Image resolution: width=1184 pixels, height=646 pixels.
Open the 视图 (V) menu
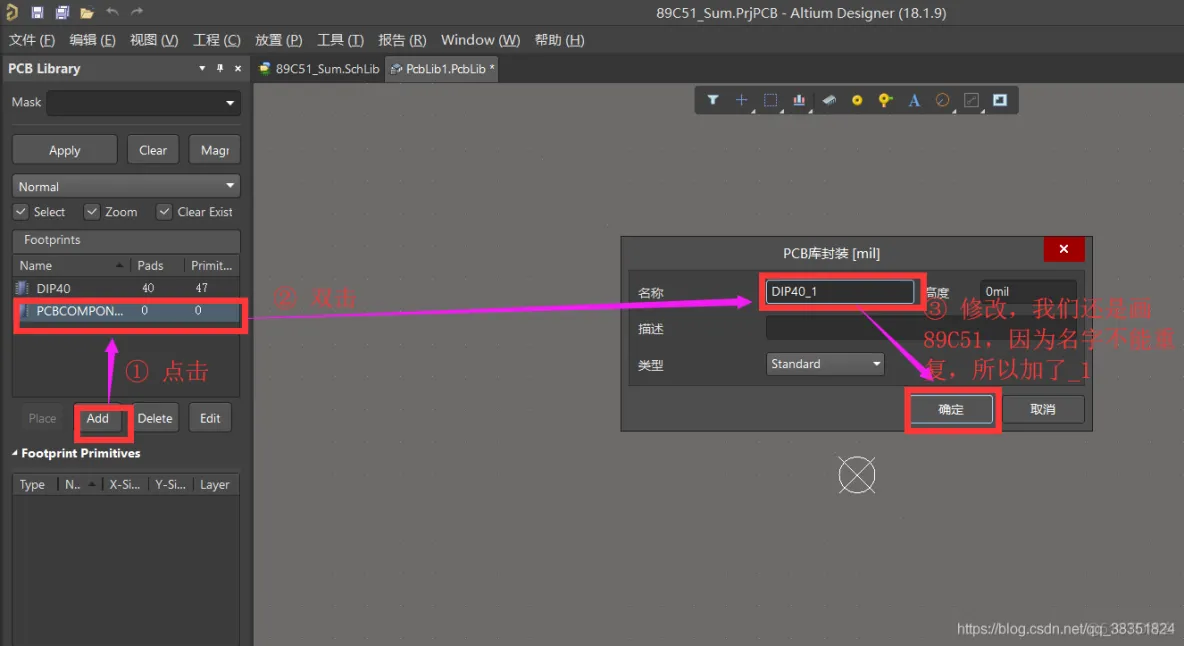tap(154, 40)
